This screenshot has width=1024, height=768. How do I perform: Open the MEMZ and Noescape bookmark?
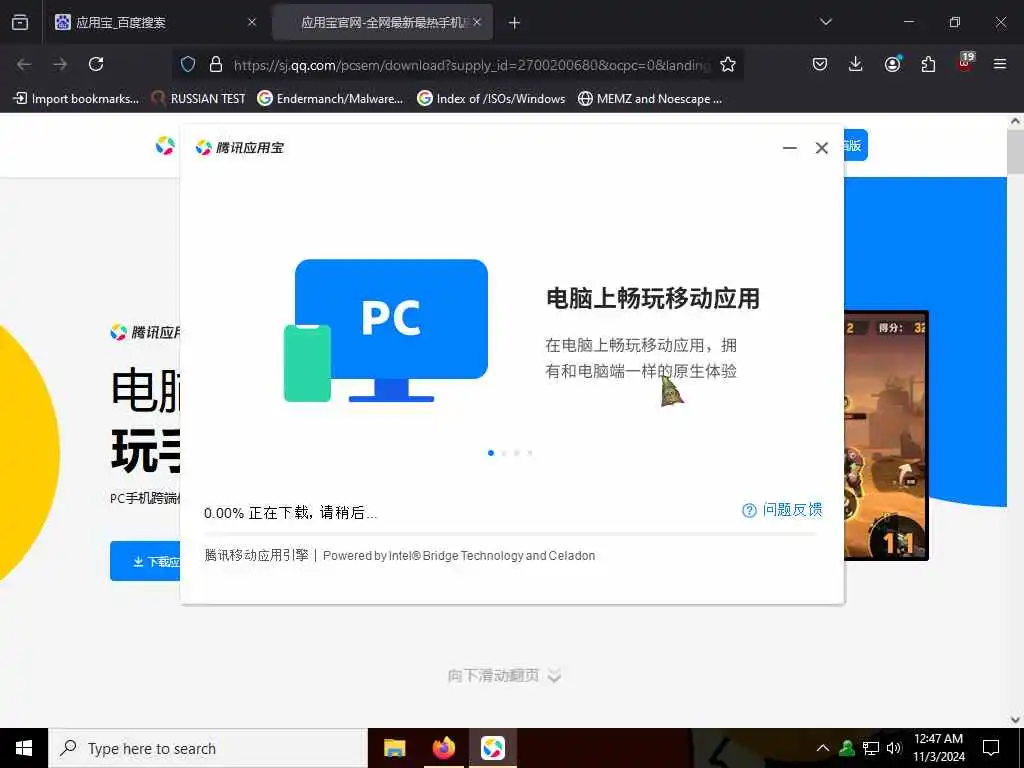click(650, 99)
